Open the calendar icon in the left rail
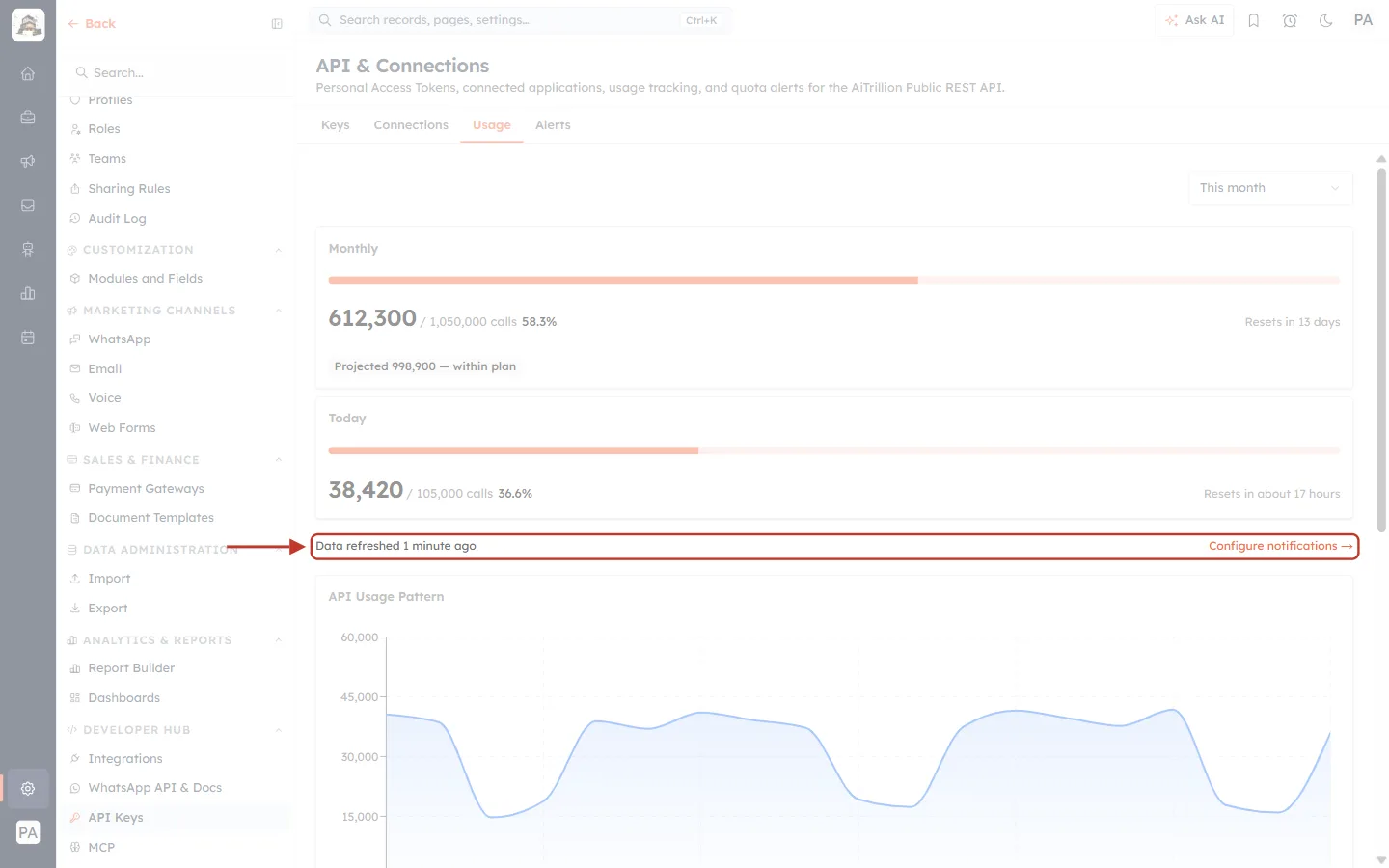1389x868 pixels. (x=28, y=338)
